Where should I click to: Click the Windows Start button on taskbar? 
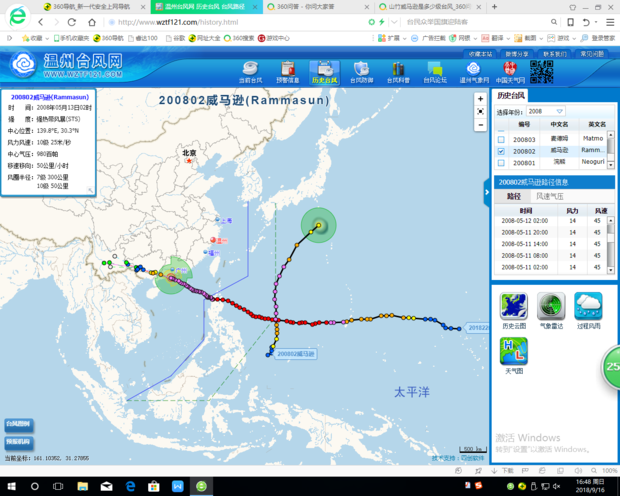8,487
